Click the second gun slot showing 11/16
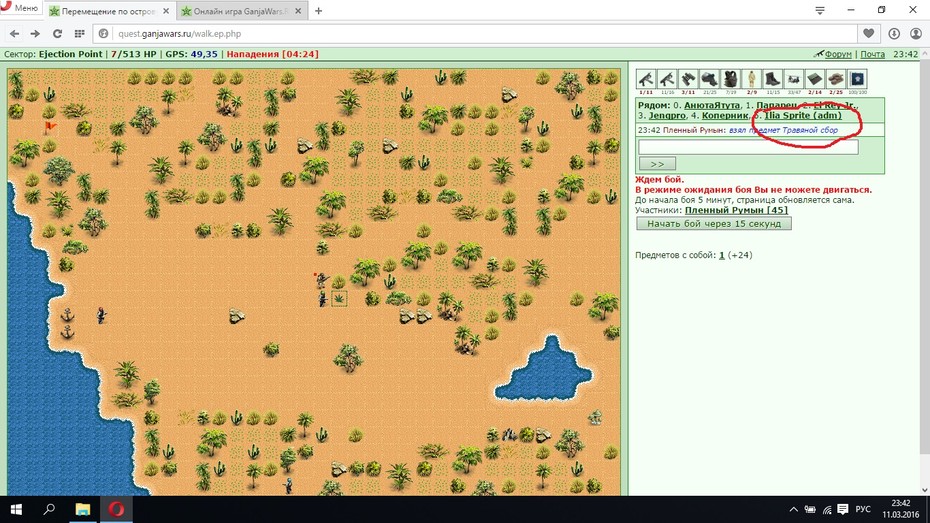 667,79
